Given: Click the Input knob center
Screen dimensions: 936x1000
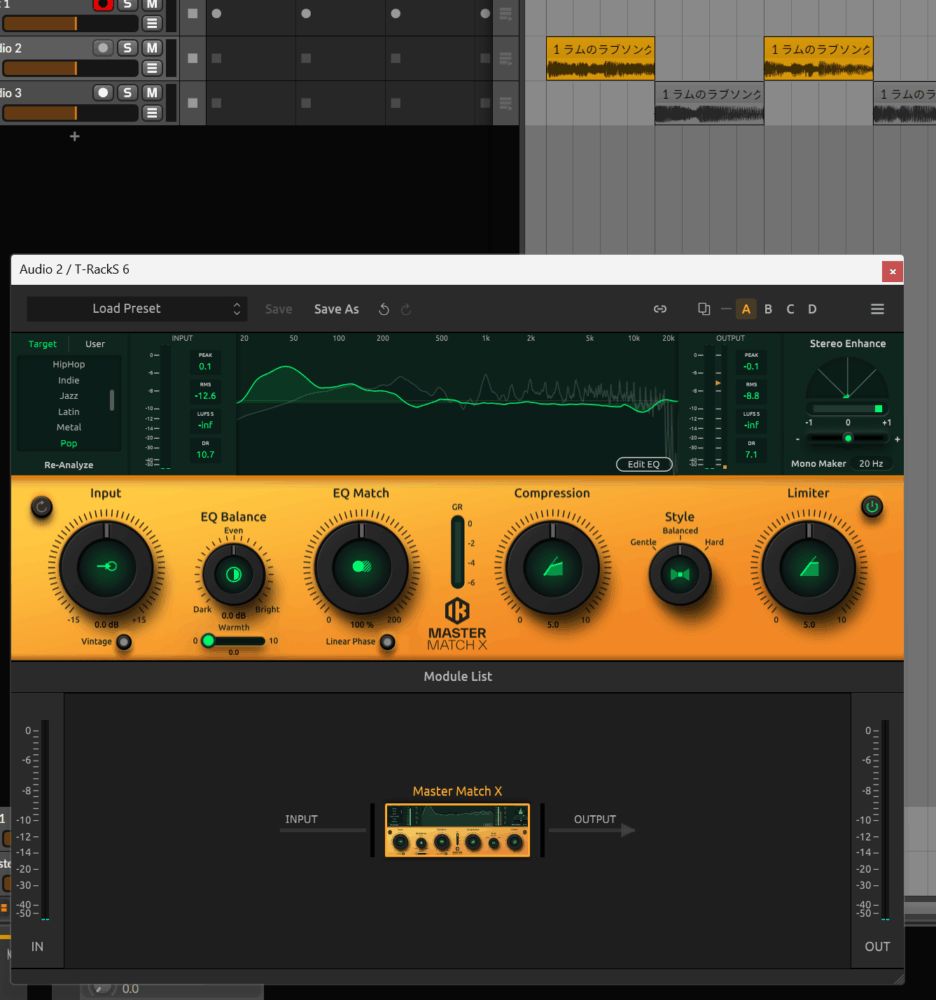Looking at the screenshot, I should point(106,566).
